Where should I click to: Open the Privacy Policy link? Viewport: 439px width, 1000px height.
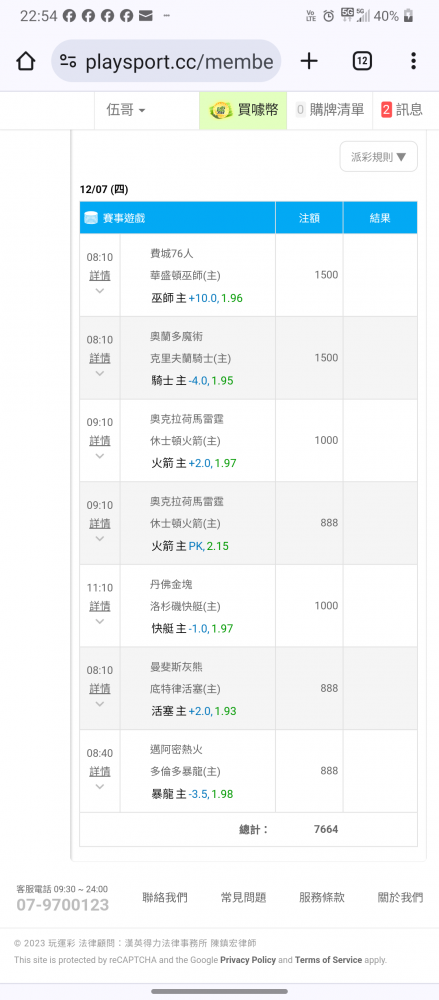coord(248,960)
